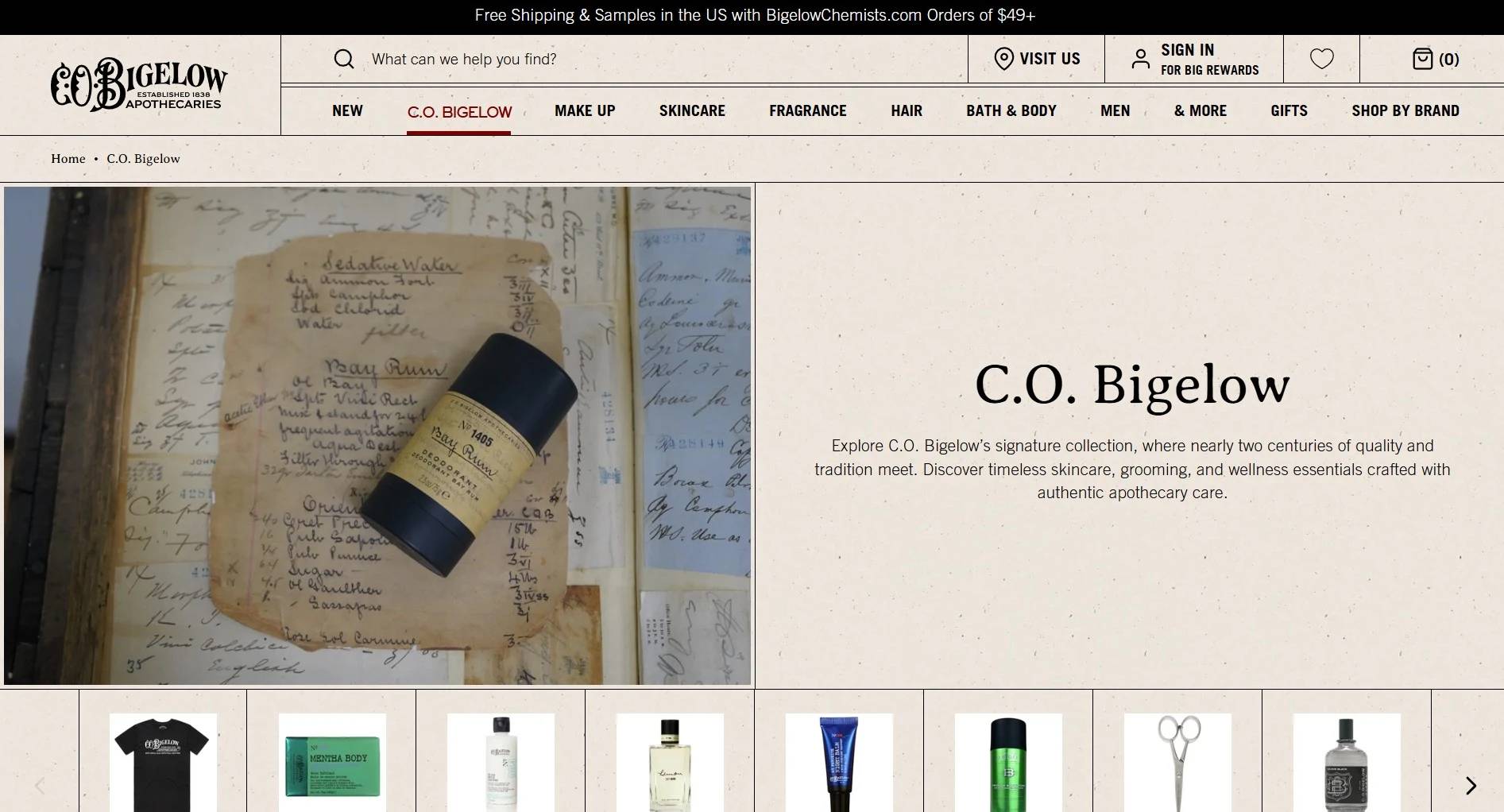Open the MAKE UP menu
This screenshot has height=812, width=1504.
(x=585, y=111)
